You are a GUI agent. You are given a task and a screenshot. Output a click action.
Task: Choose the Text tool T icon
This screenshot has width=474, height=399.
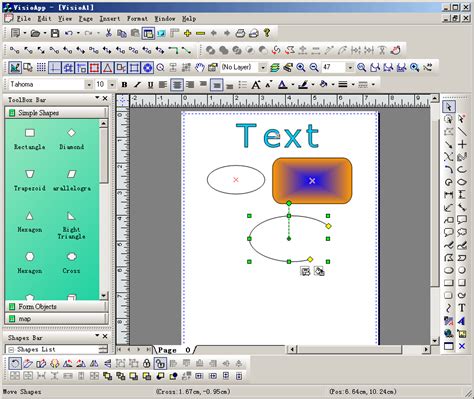pos(462,308)
